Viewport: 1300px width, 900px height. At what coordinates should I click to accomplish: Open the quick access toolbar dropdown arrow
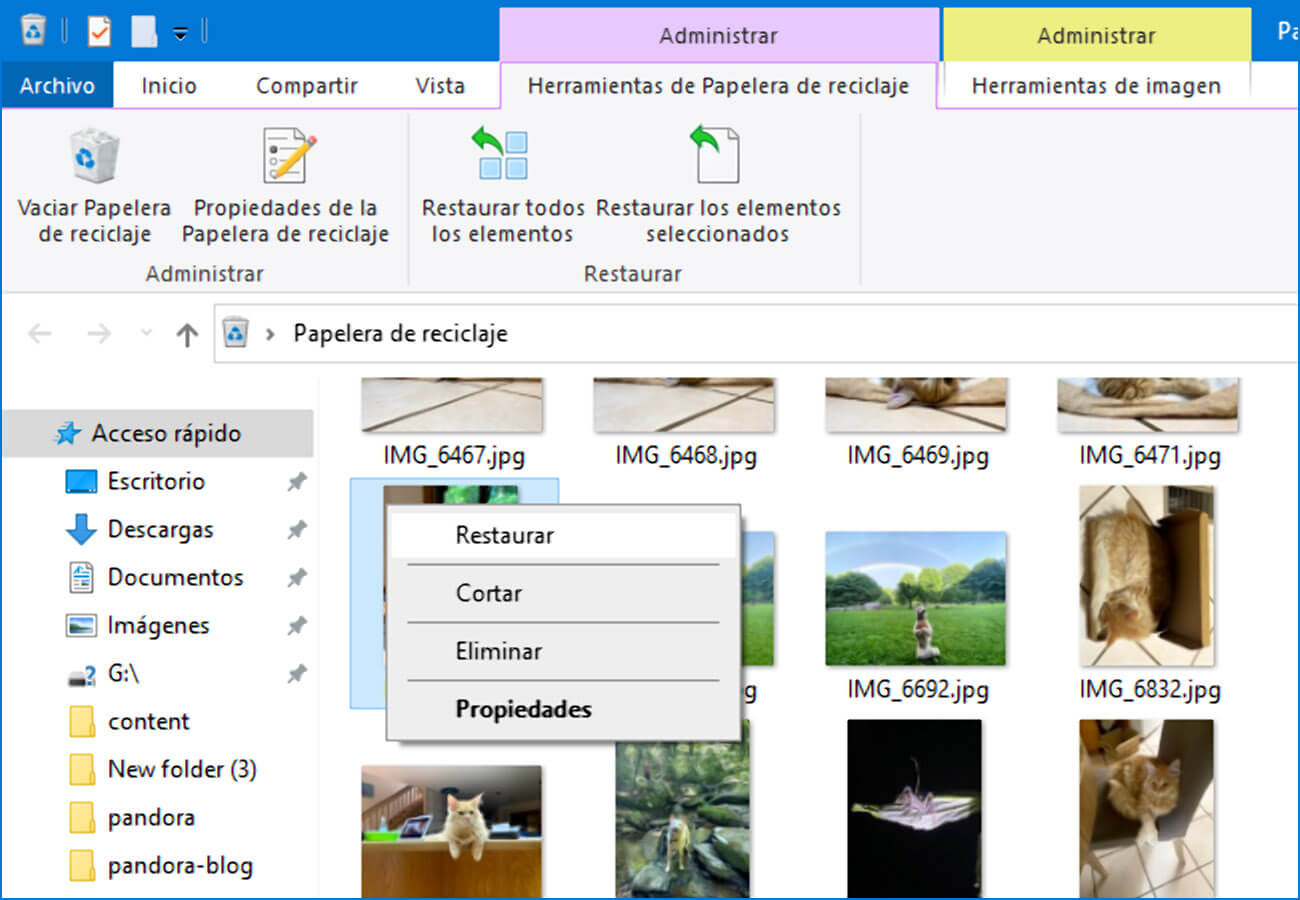180,32
